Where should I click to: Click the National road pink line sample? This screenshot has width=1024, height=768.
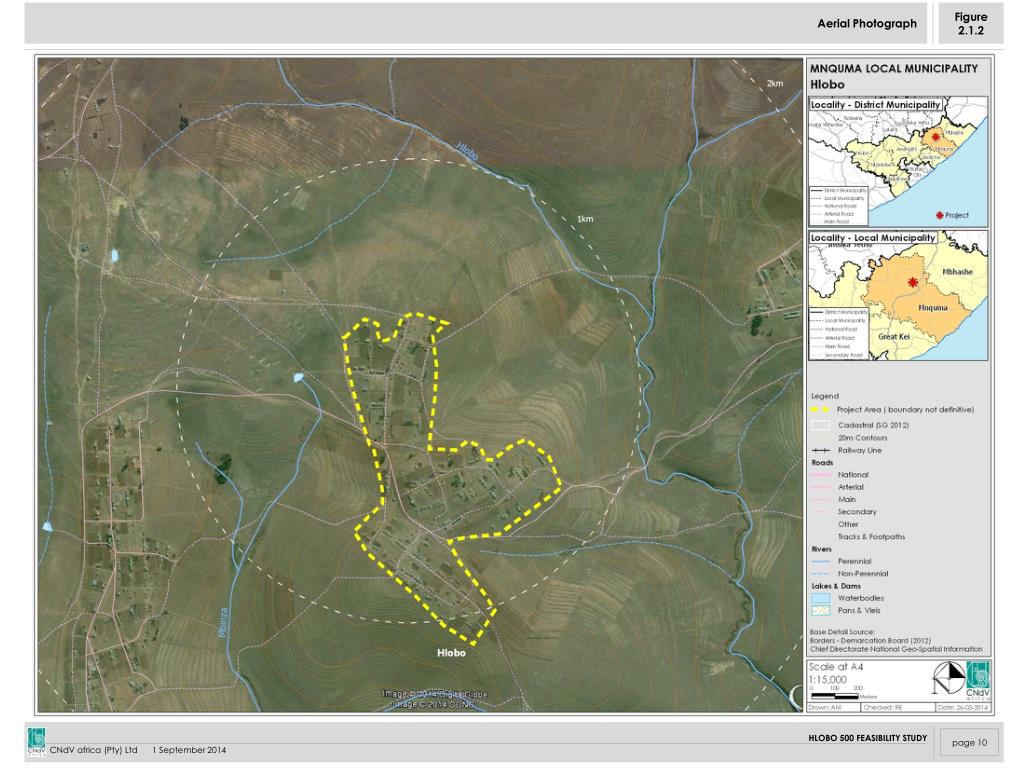coord(820,475)
